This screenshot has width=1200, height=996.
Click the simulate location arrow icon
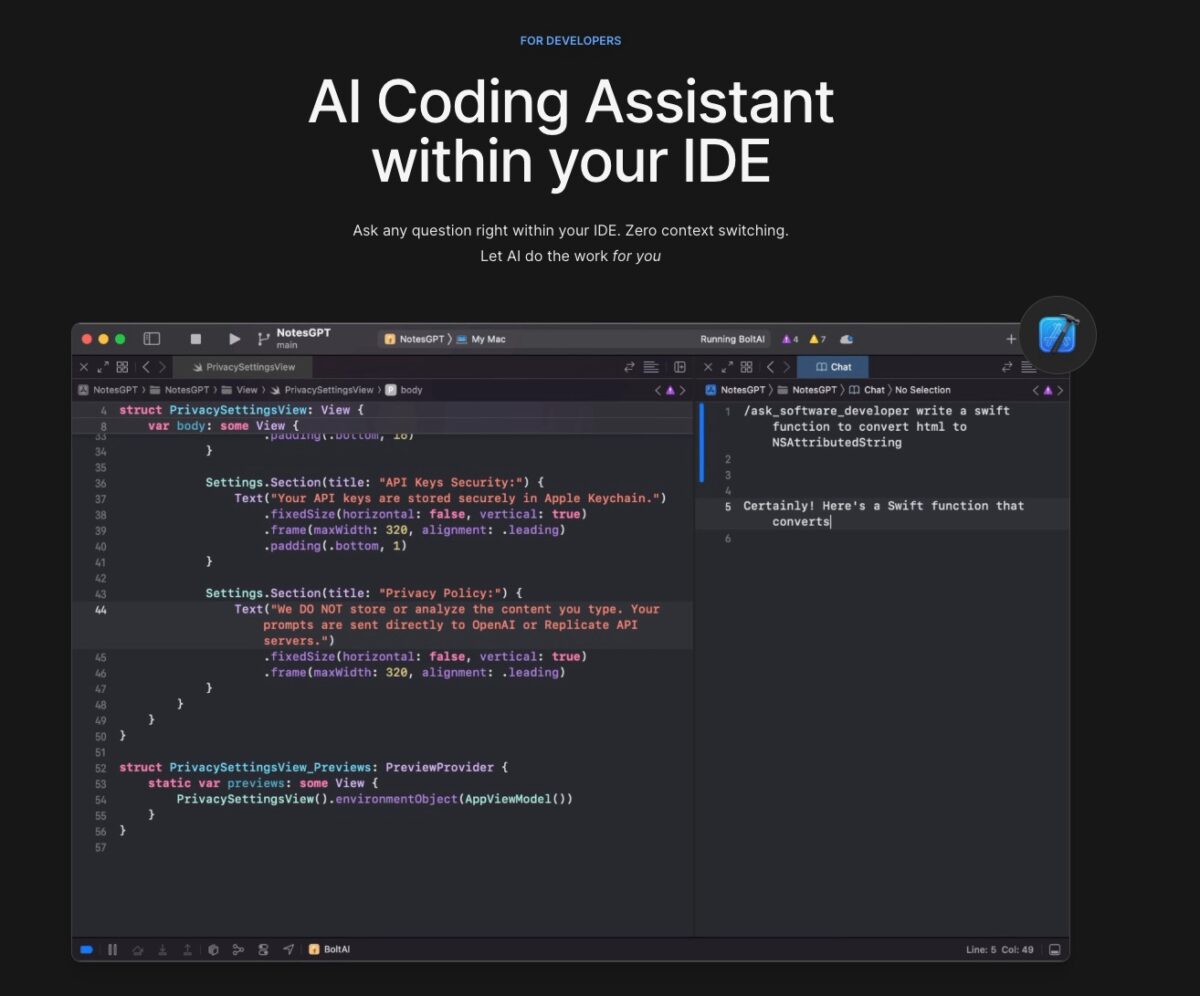289,949
